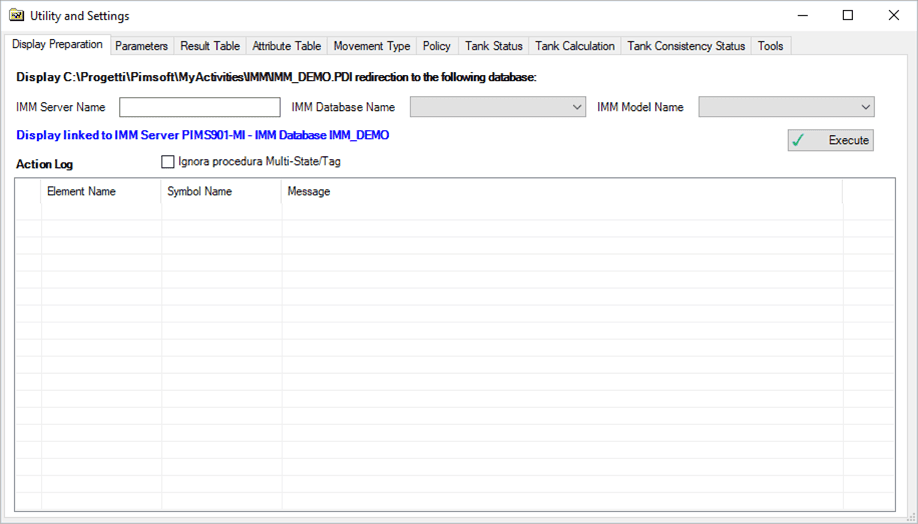Click into the IMM Server Name field
918x524 pixels.
tap(199, 107)
